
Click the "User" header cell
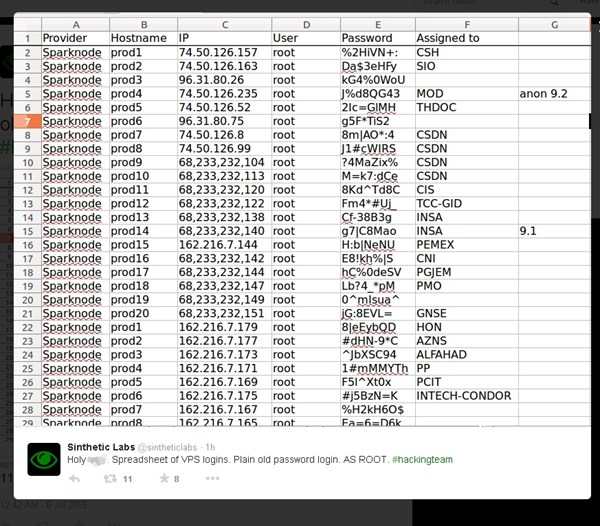(307, 38)
